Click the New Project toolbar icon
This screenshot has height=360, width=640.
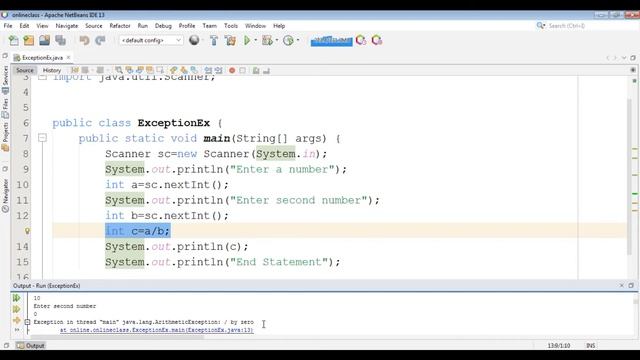click(x=29, y=40)
